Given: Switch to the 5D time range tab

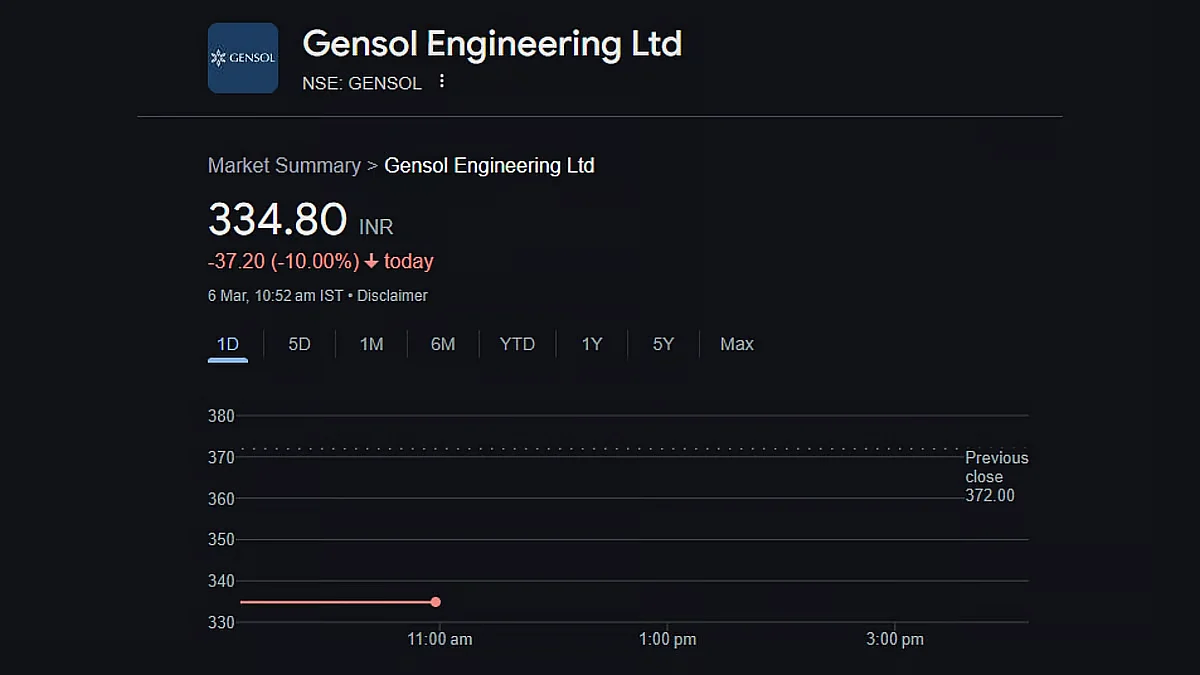Looking at the screenshot, I should 299,344.
